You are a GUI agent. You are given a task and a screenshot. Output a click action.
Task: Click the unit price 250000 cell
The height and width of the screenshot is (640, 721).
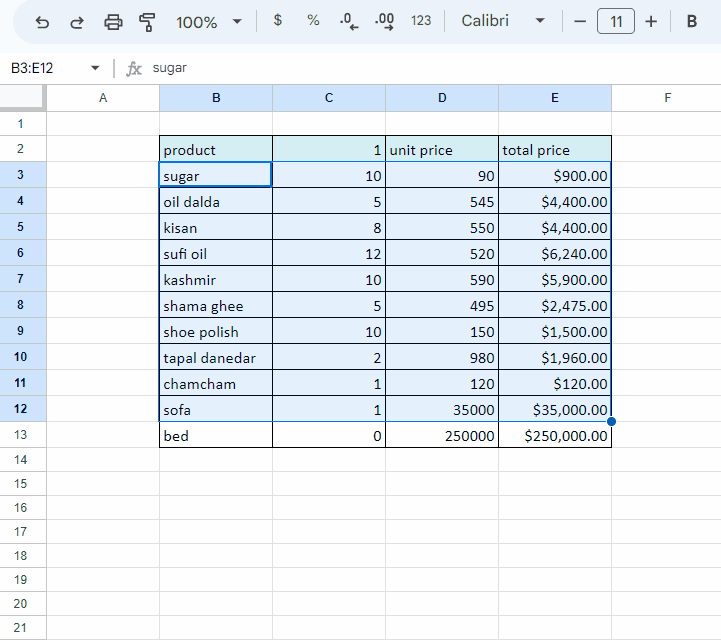click(442, 435)
